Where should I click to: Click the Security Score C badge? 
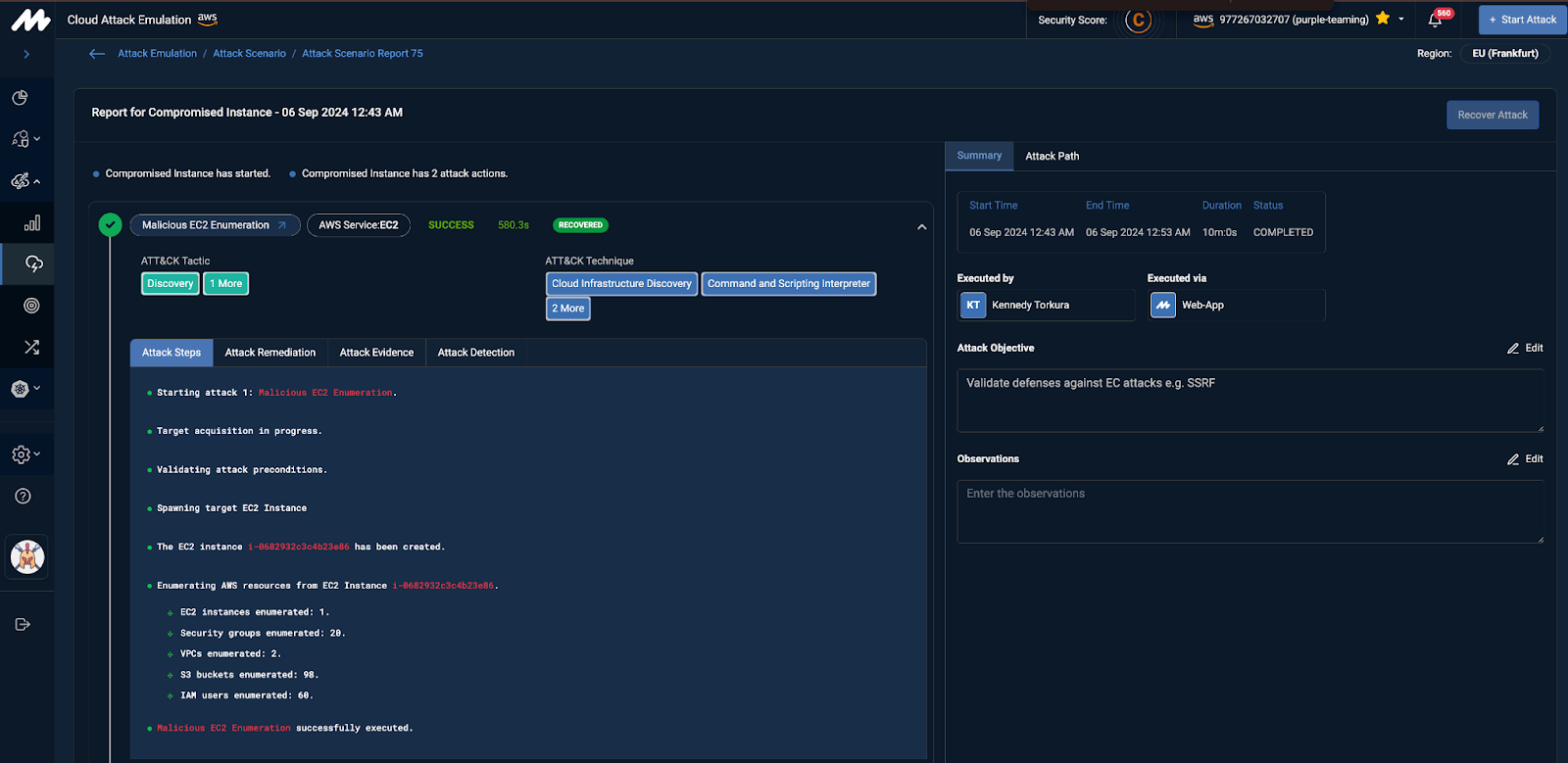point(1138,20)
